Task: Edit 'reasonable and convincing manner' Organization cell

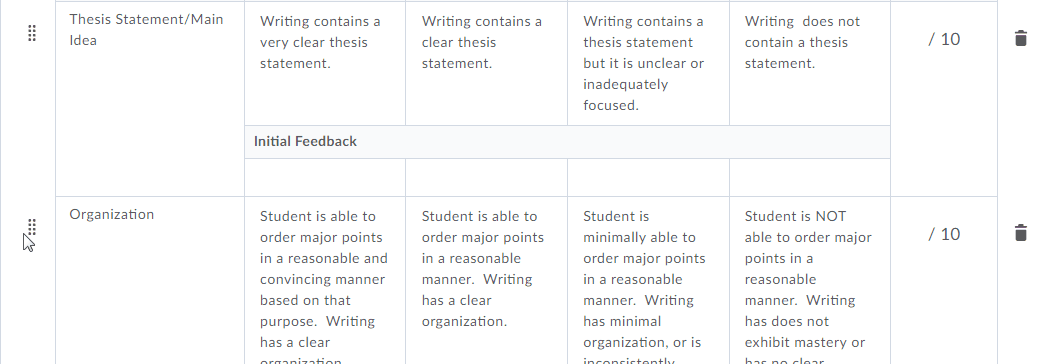Action: [325, 282]
